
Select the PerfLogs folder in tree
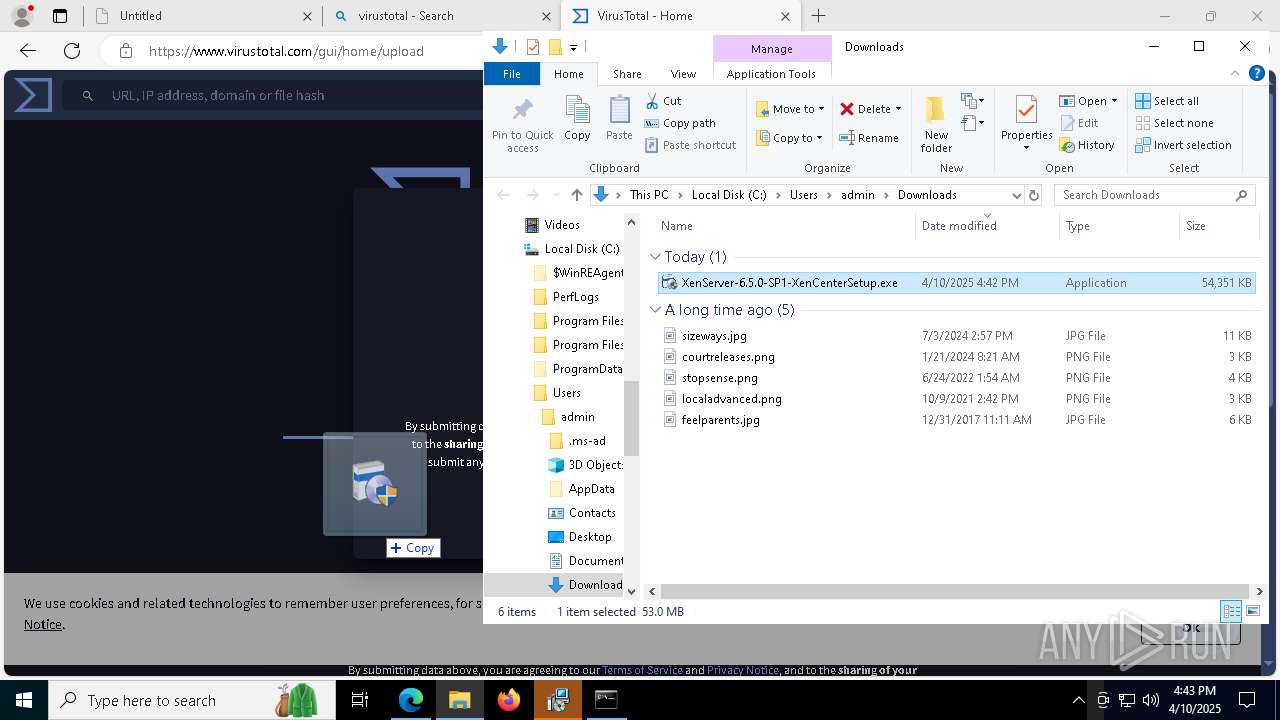[566, 297]
